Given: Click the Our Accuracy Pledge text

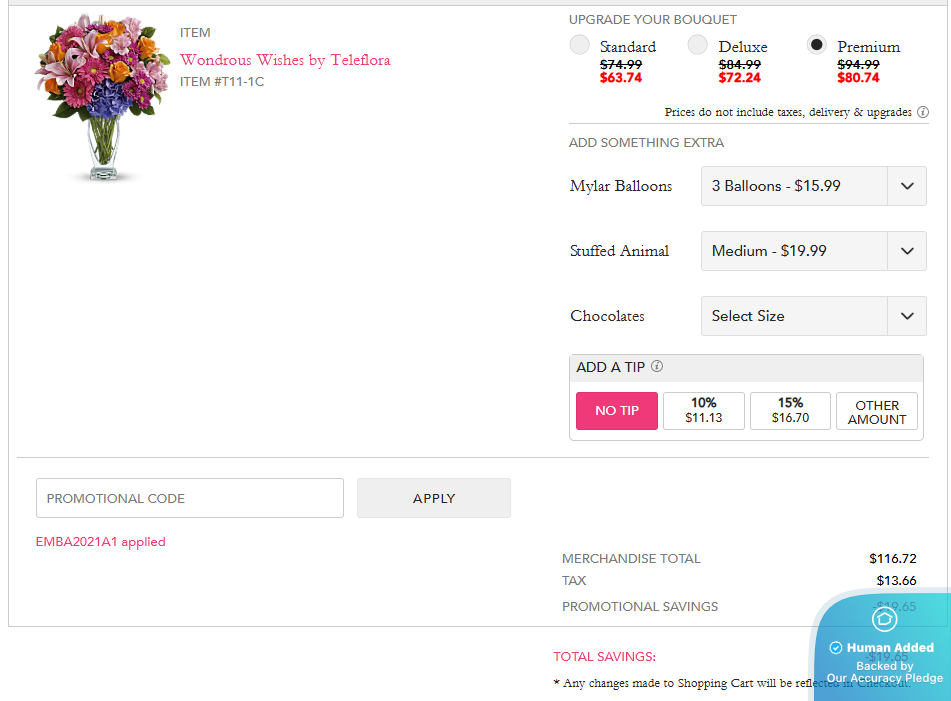Looking at the screenshot, I should pos(884,678).
